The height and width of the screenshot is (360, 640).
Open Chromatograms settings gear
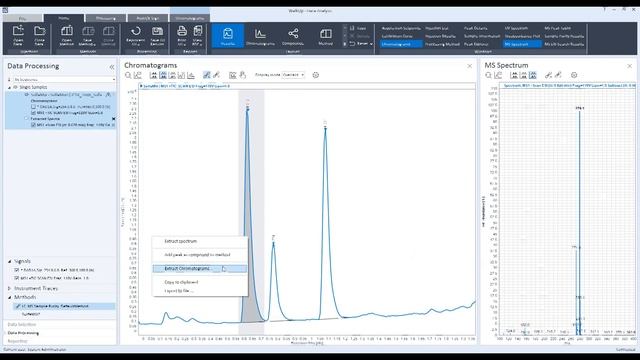[x=316, y=75]
